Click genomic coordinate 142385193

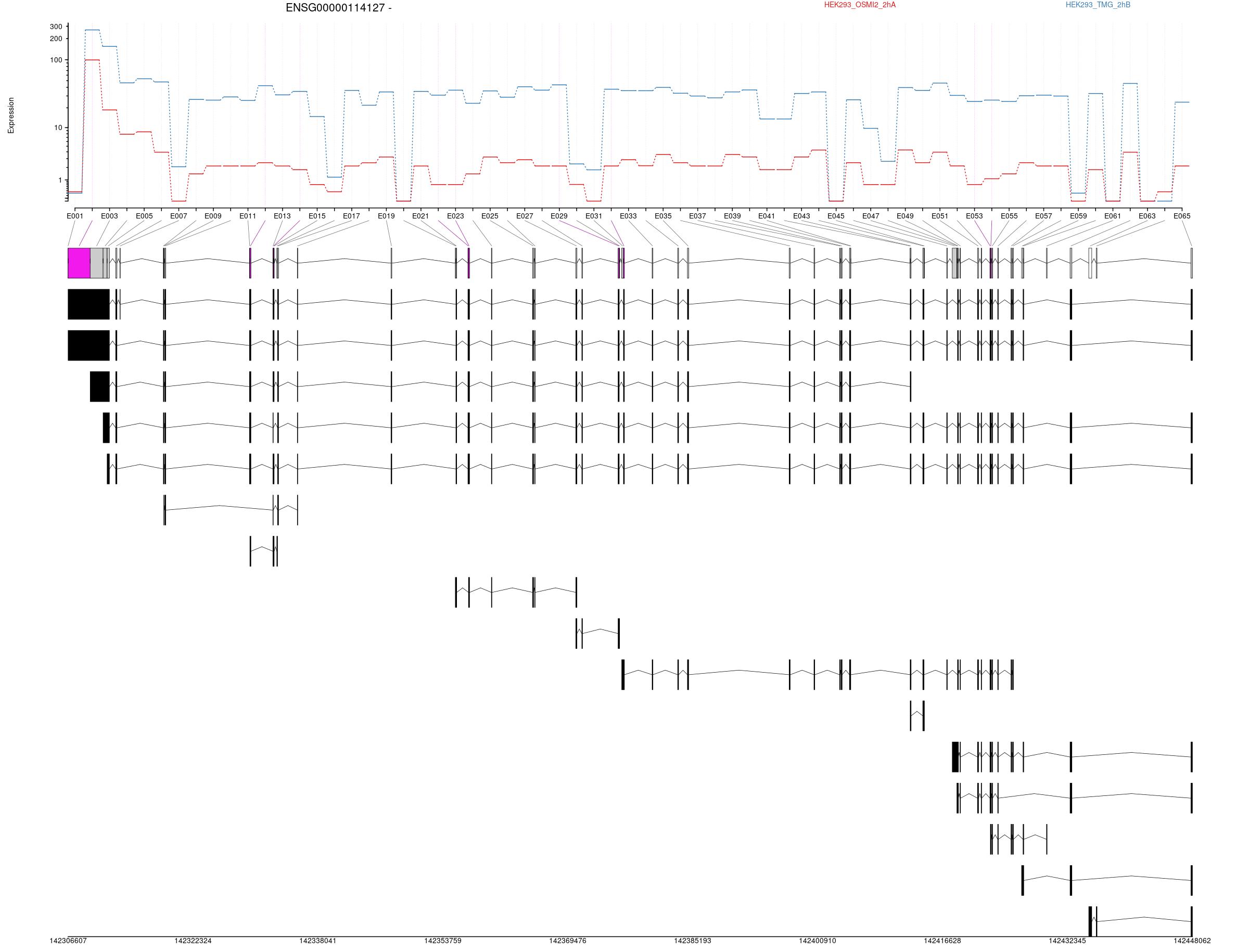click(x=692, y=941)
